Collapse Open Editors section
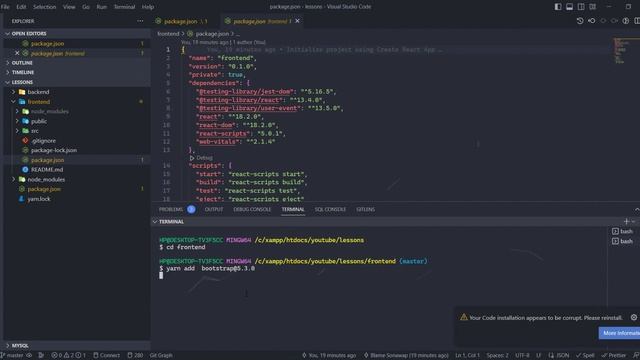This screenshot has width=640, height=360. tap(78, 33)
